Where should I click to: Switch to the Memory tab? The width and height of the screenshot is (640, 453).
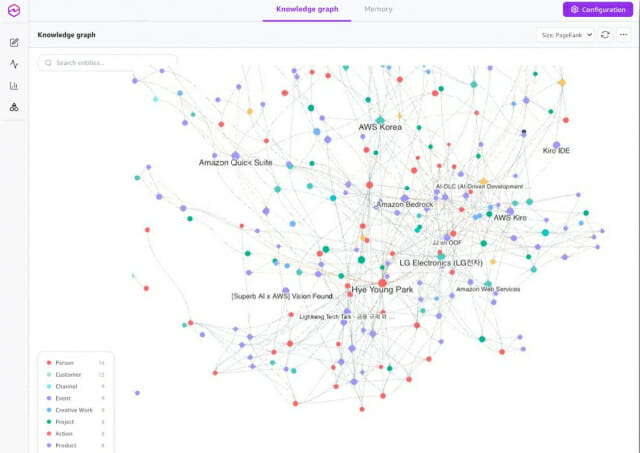pos(378,9)
